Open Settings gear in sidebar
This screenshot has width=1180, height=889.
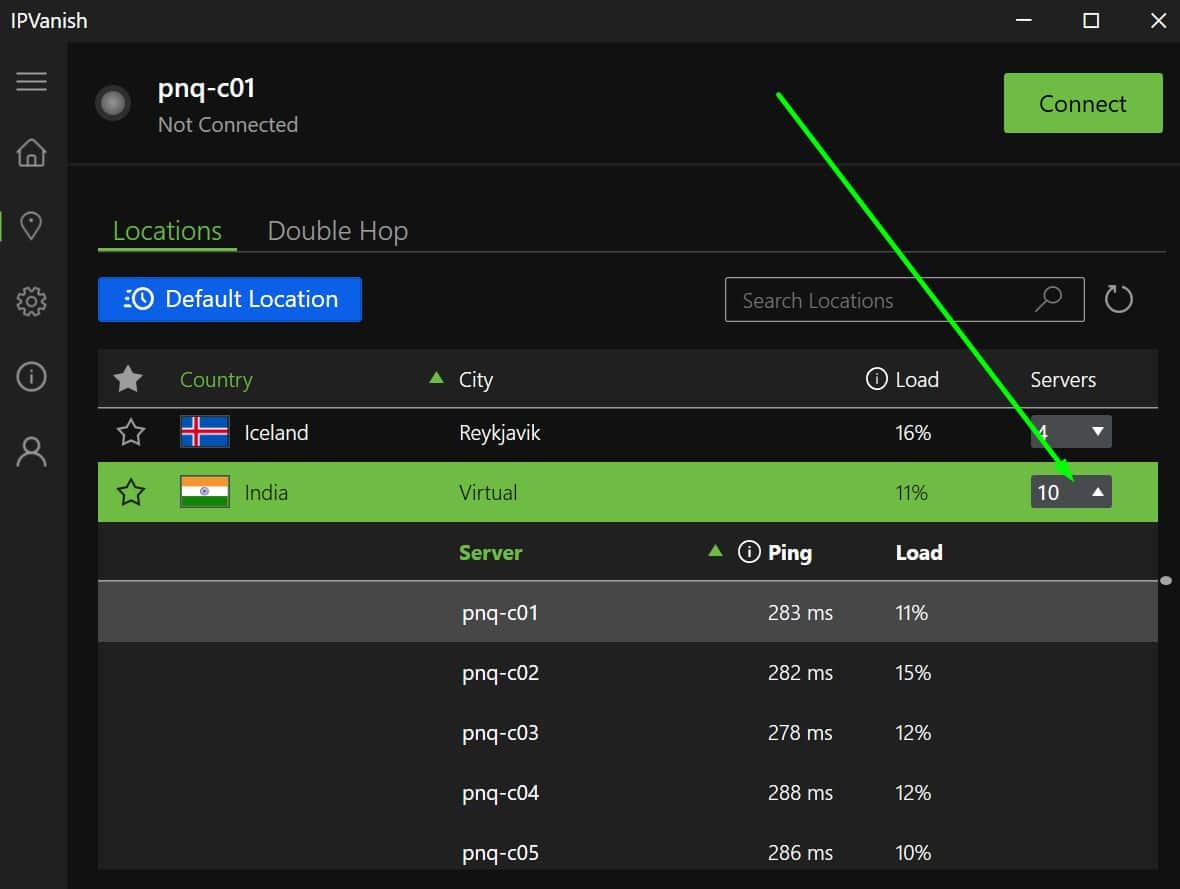pos(31,301)
